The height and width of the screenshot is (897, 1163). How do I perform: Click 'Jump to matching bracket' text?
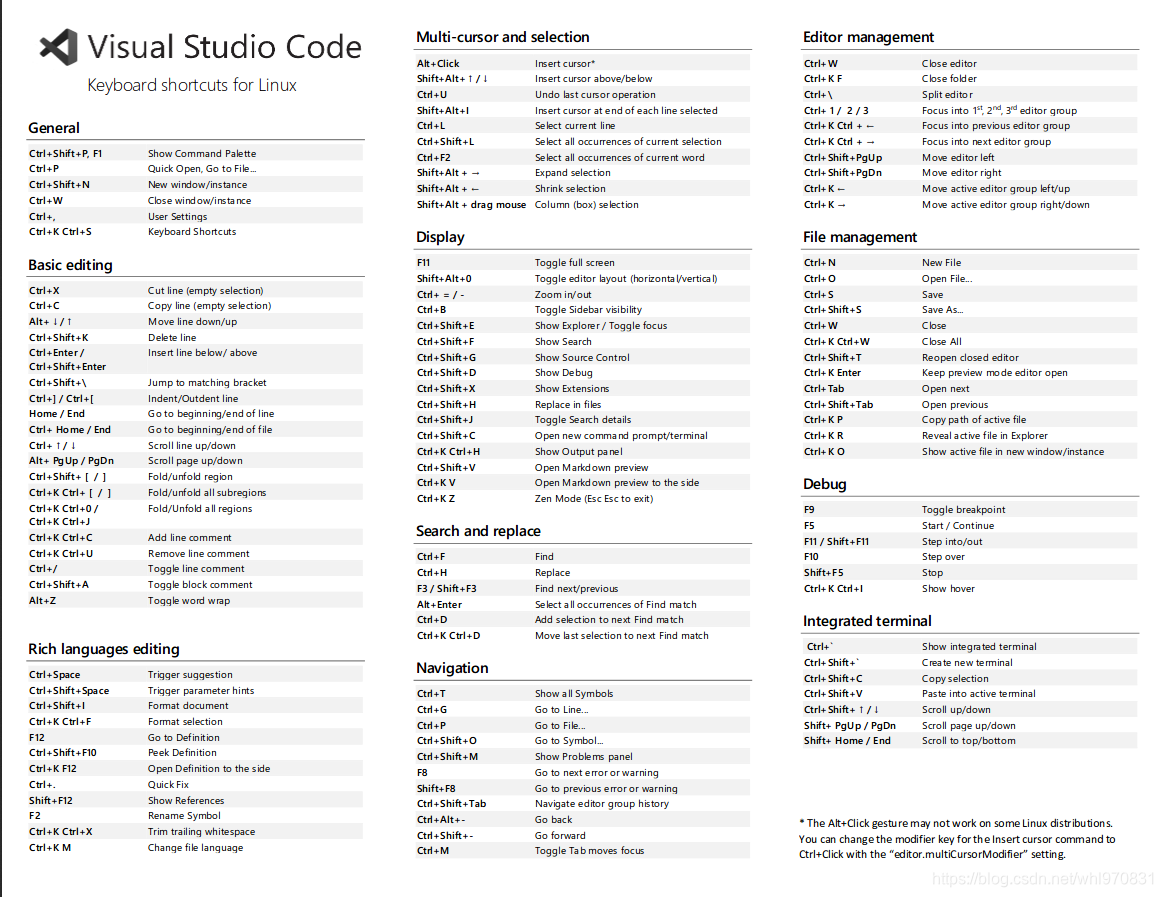pyautogui.click(x=207, y=383)
